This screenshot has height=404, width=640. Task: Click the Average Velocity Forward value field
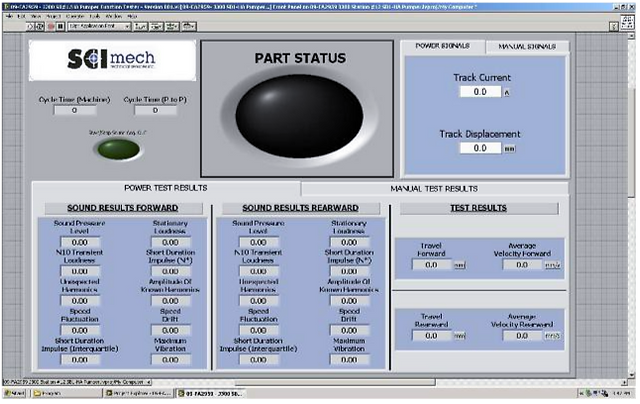[522, 265]
